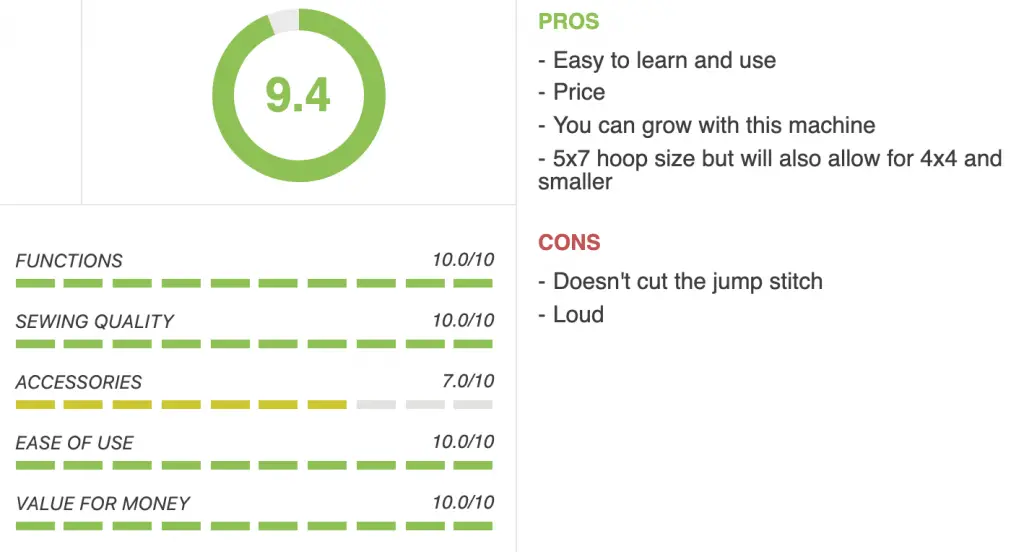1024x552 pixels.
Task: Click the 10.0/10 Functions score
Action: [x=463, y=259]
